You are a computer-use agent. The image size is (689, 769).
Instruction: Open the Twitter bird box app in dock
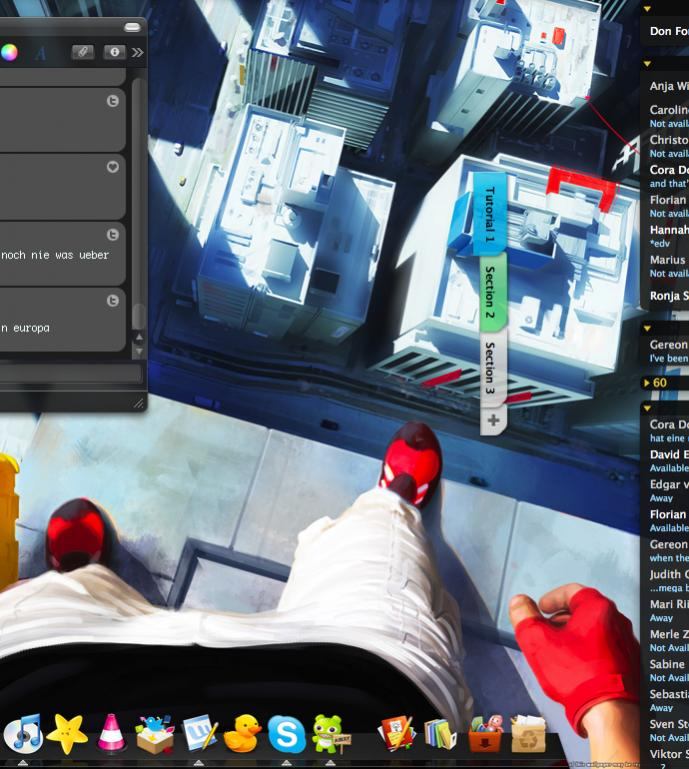pos(155,734)
